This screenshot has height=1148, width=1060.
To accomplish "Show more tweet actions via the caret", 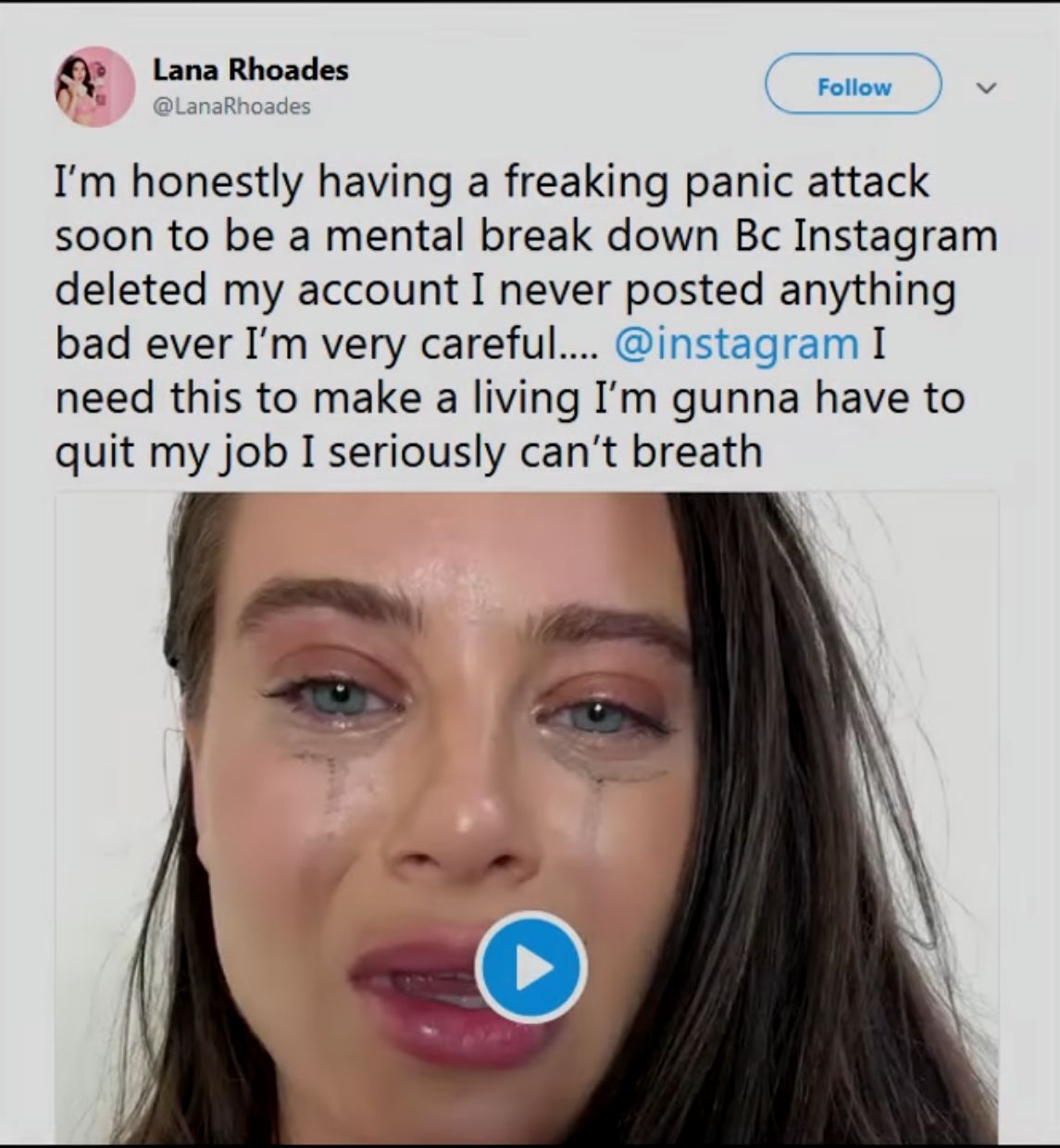I will (987, 88).
